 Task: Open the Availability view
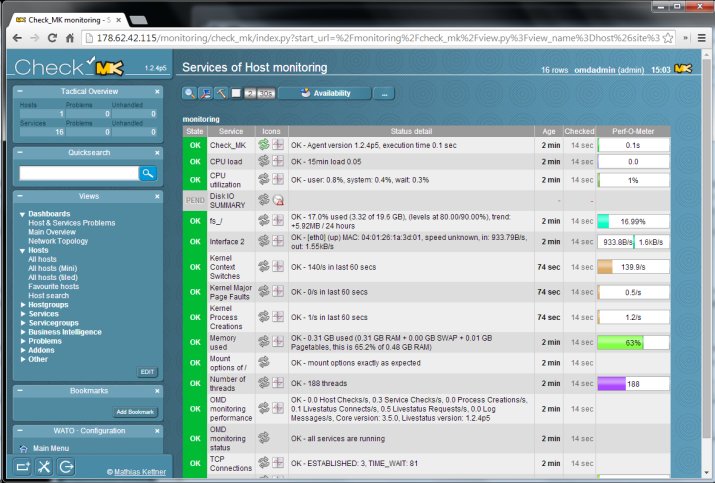click(325, 93)
